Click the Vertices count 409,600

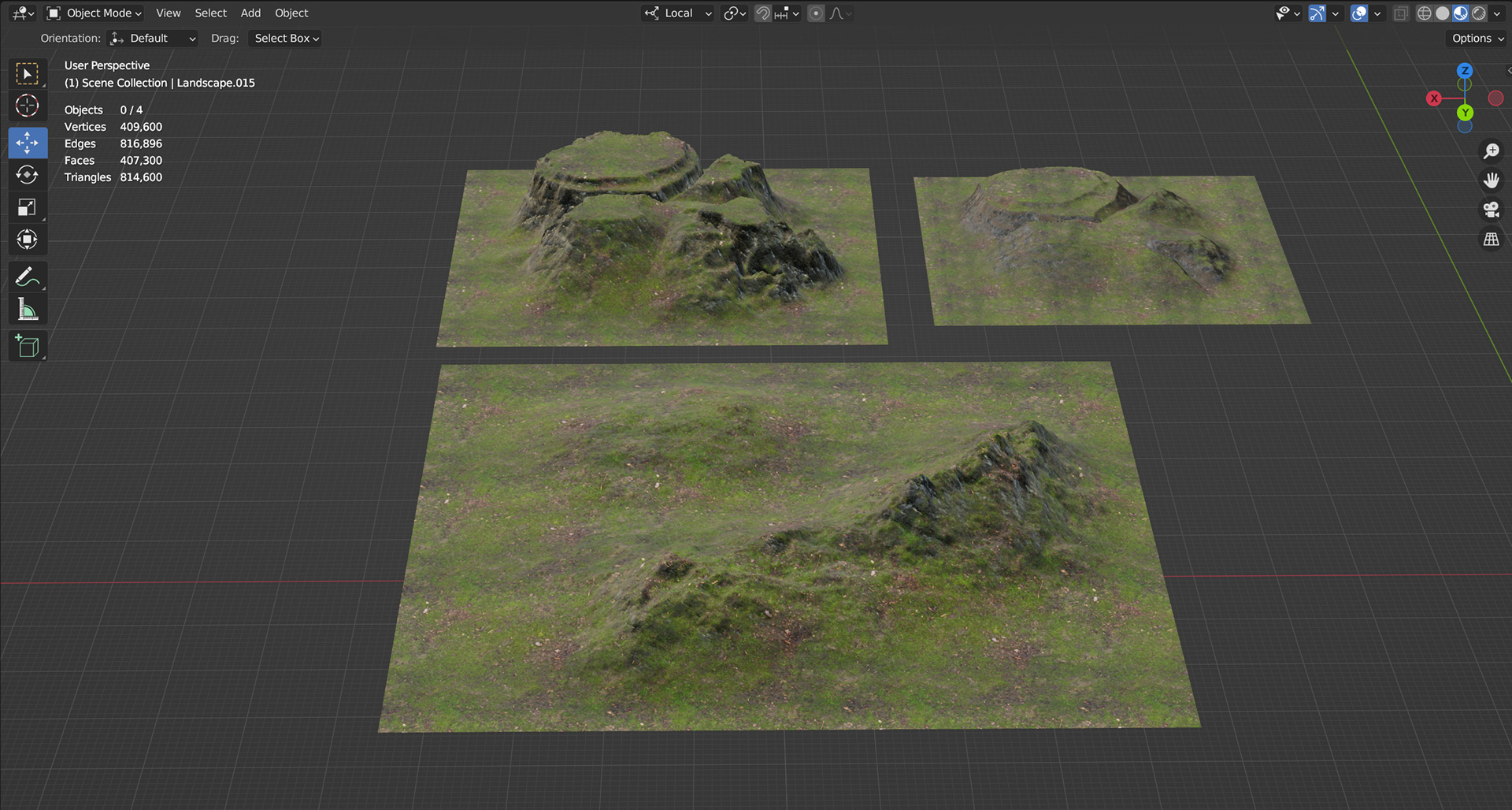pyautogui.click(x=141, y=127)
